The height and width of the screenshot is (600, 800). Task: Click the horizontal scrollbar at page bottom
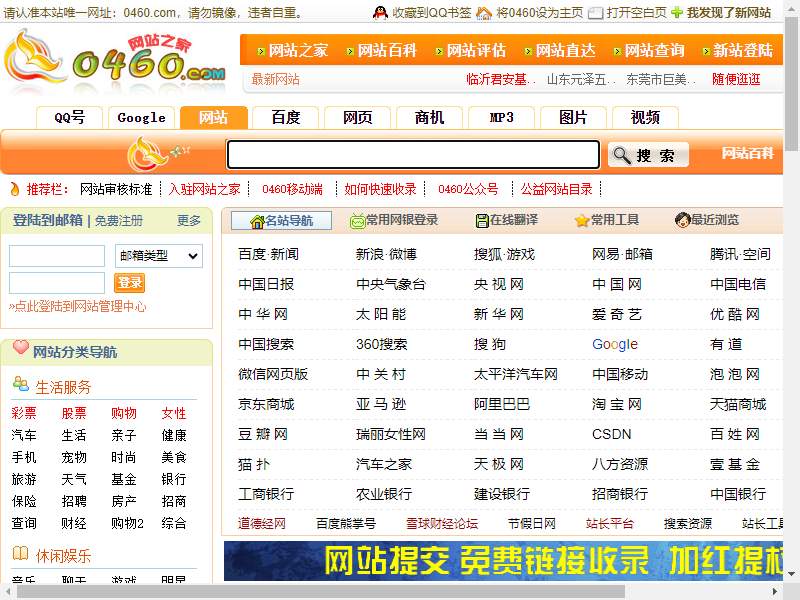[x=321, y=592]
